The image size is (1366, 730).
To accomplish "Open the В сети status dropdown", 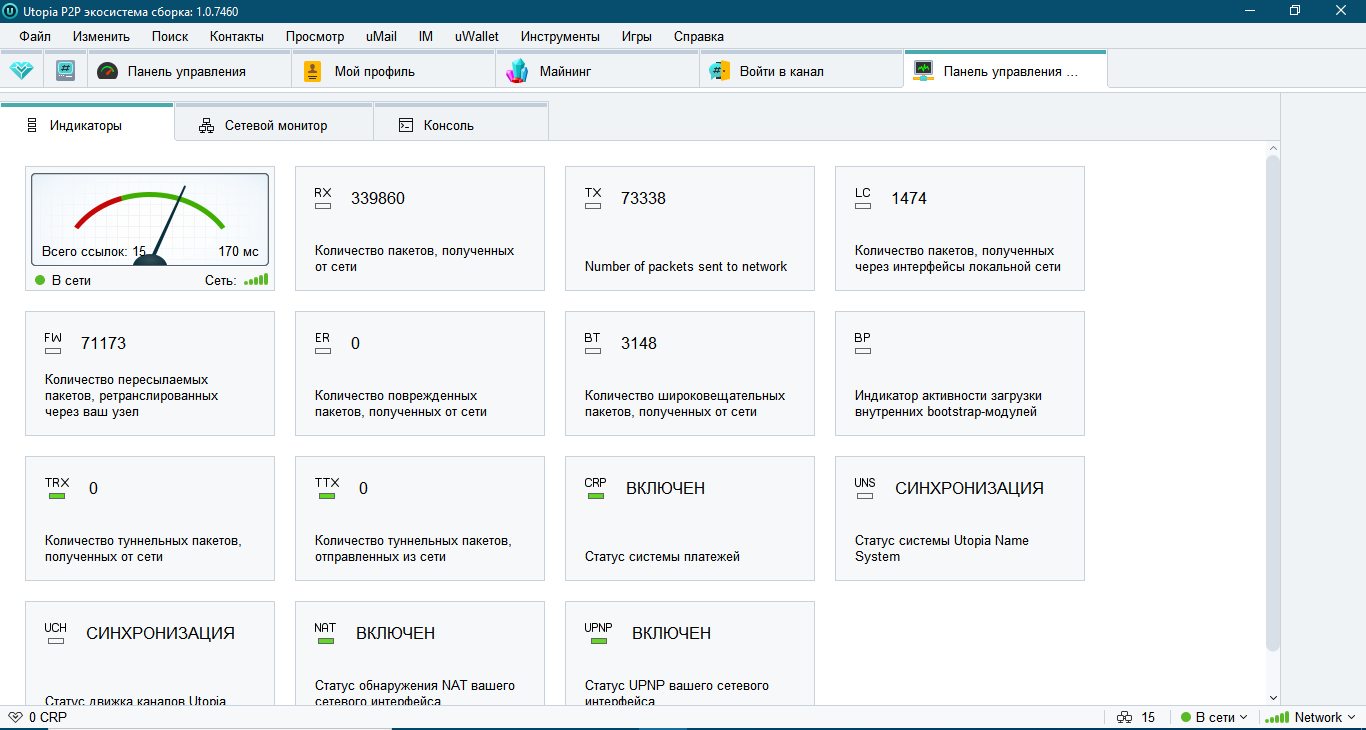I will (x=1214, y=717).
